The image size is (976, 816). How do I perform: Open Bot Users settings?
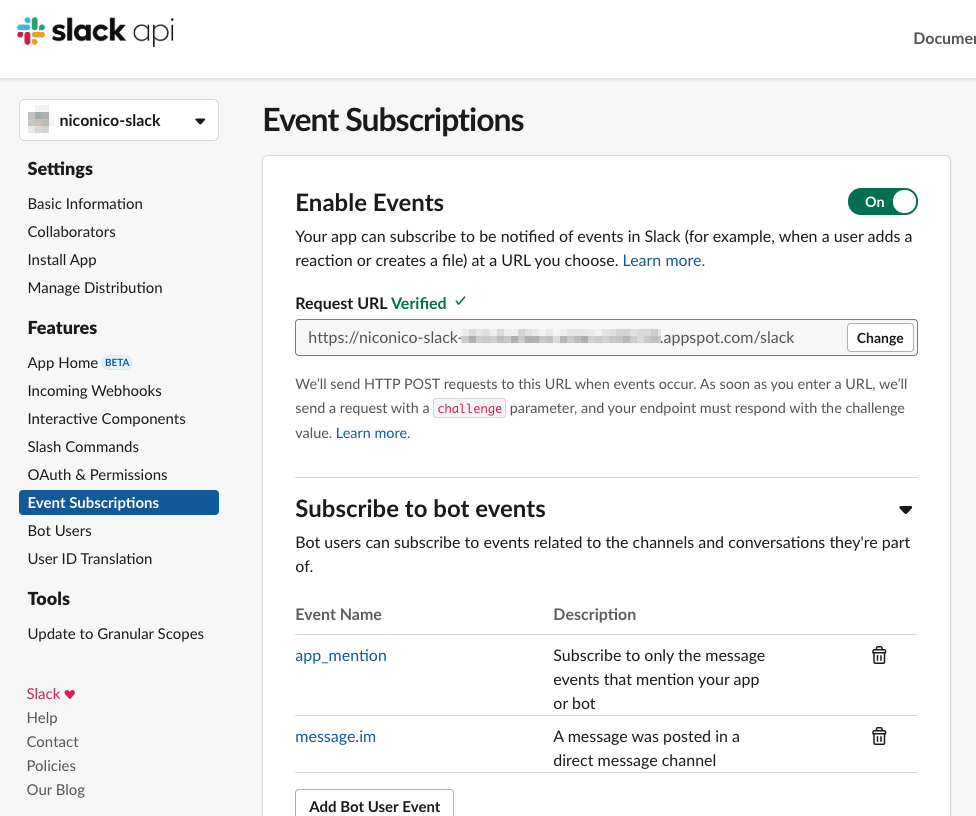pyautogui.click(x=60, y=531)
